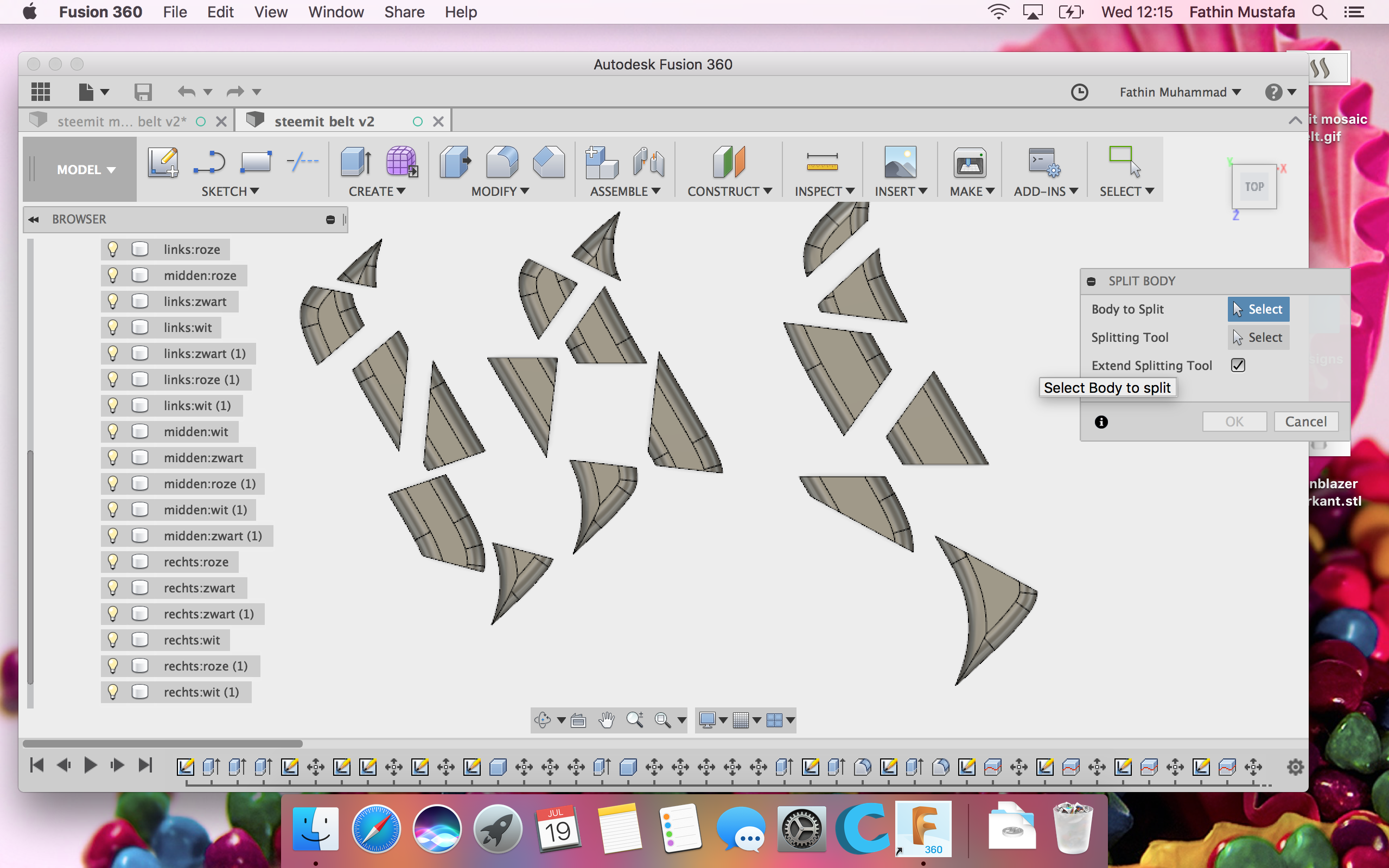The height and width of the screenshot is (868, 1389).
Task: Open the Display Settings dropdown arrow
Action: [723, 720]
